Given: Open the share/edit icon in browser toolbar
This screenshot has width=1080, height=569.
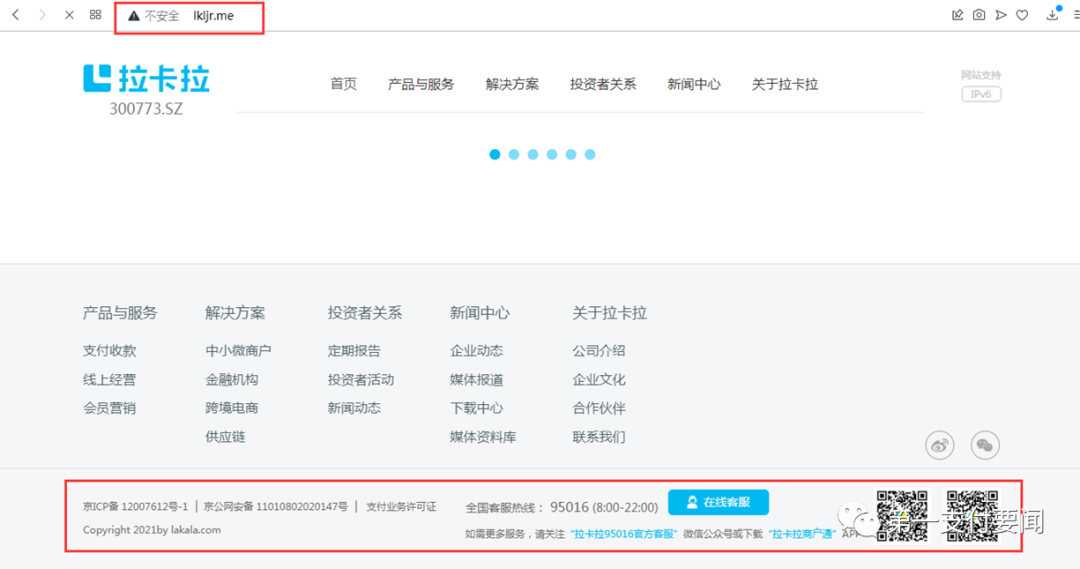Looking at the screenshot, I should click(x=957, y=15).
